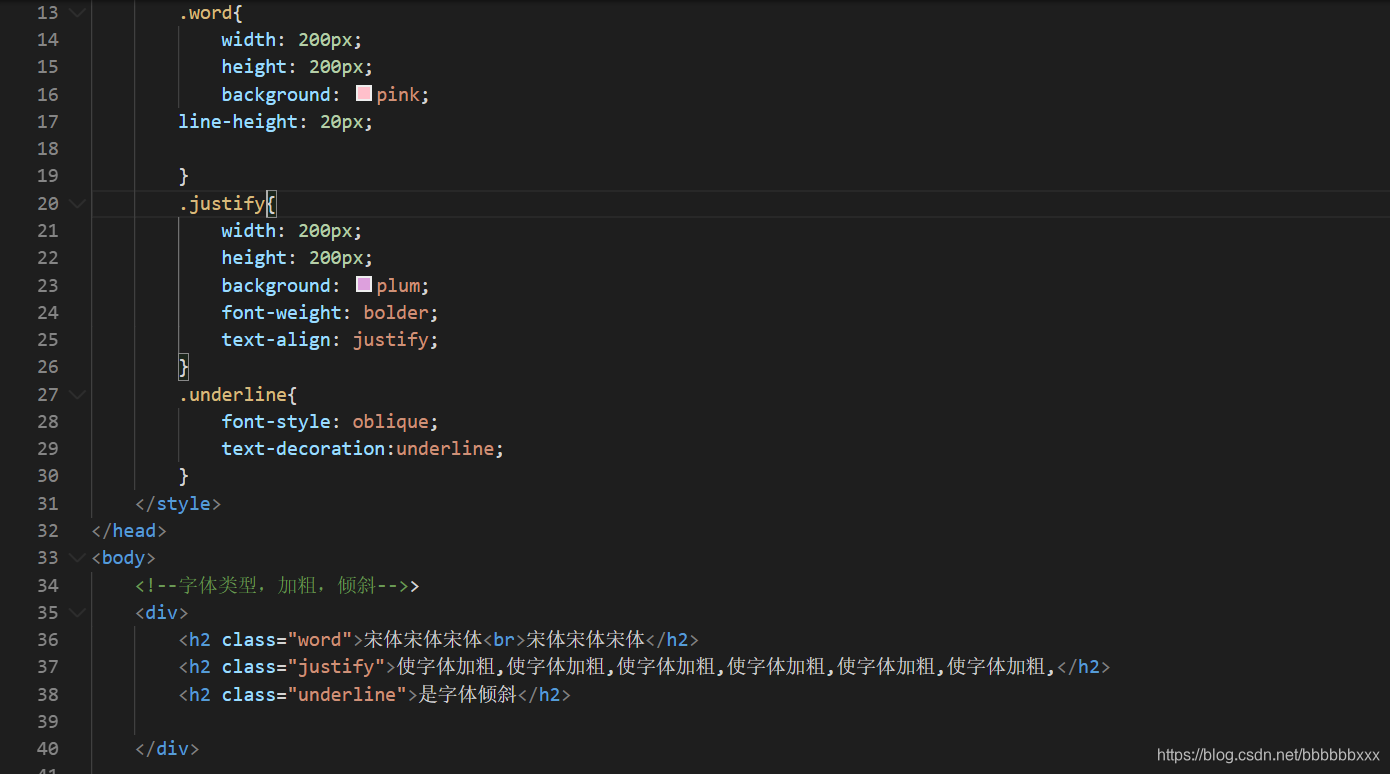Click the .word selector text
Viewport: 1390px width, 774px height.
(206, 13)
